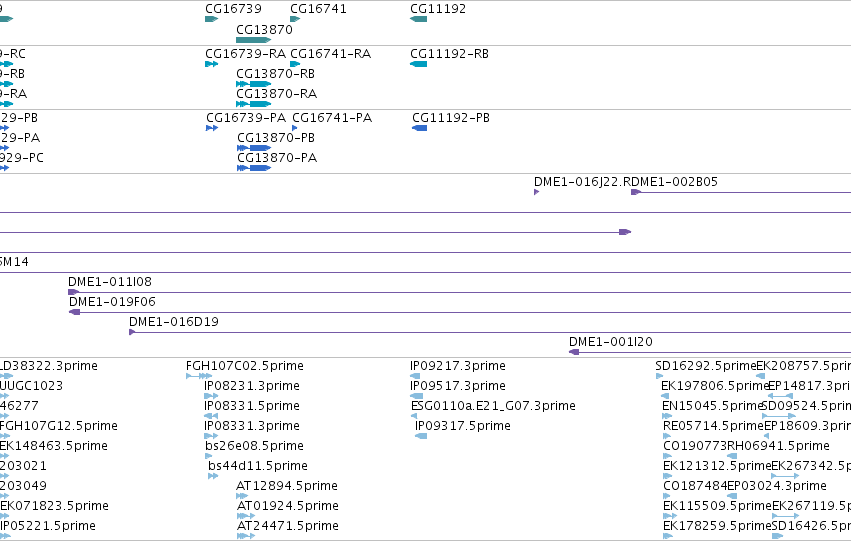851x541 pixels.
Task: Select the AT24471.5prime EST label
Action: 288,526
